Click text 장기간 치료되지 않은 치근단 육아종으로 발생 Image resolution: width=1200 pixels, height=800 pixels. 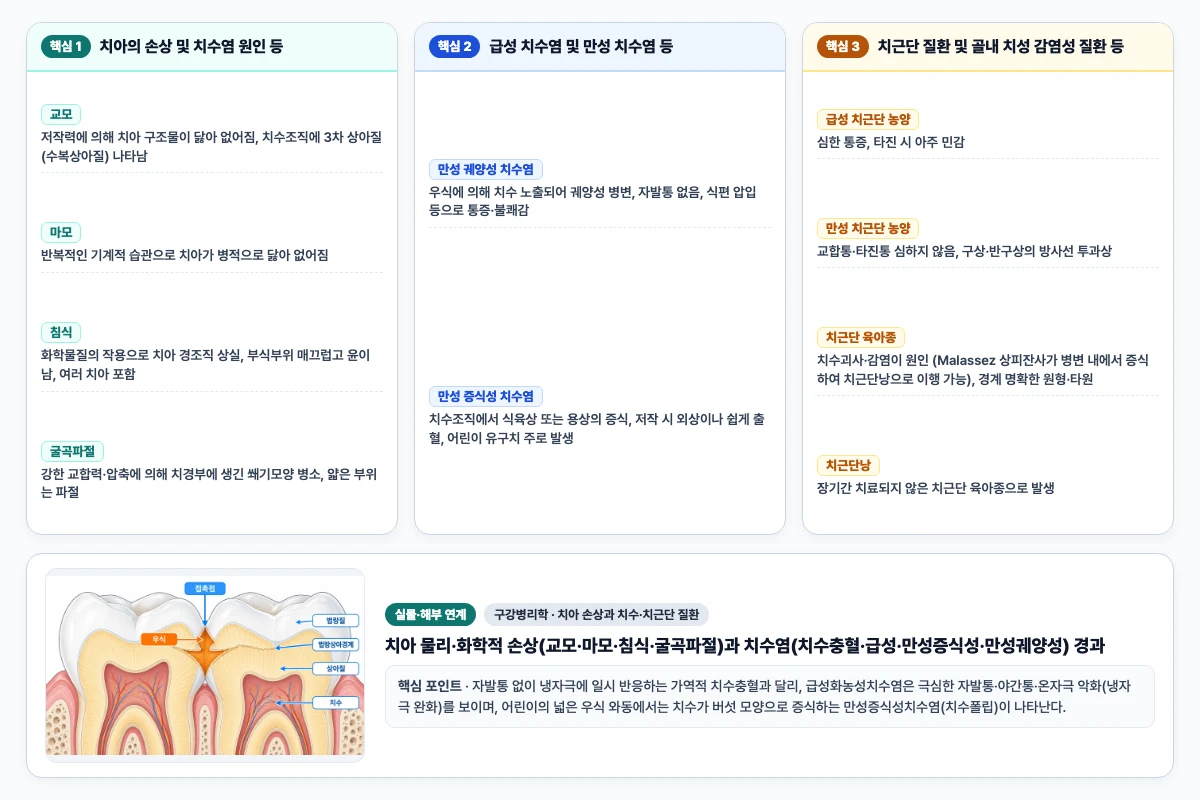point(936,488)
